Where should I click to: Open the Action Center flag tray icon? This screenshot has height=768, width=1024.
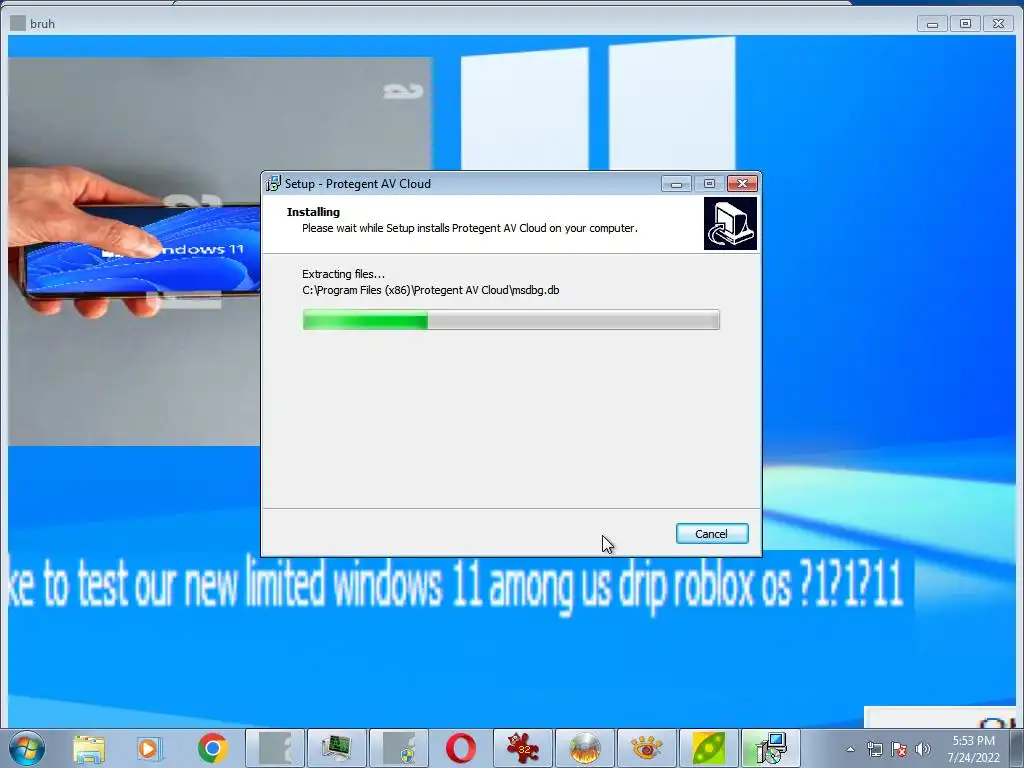click(x=899, y=749)
